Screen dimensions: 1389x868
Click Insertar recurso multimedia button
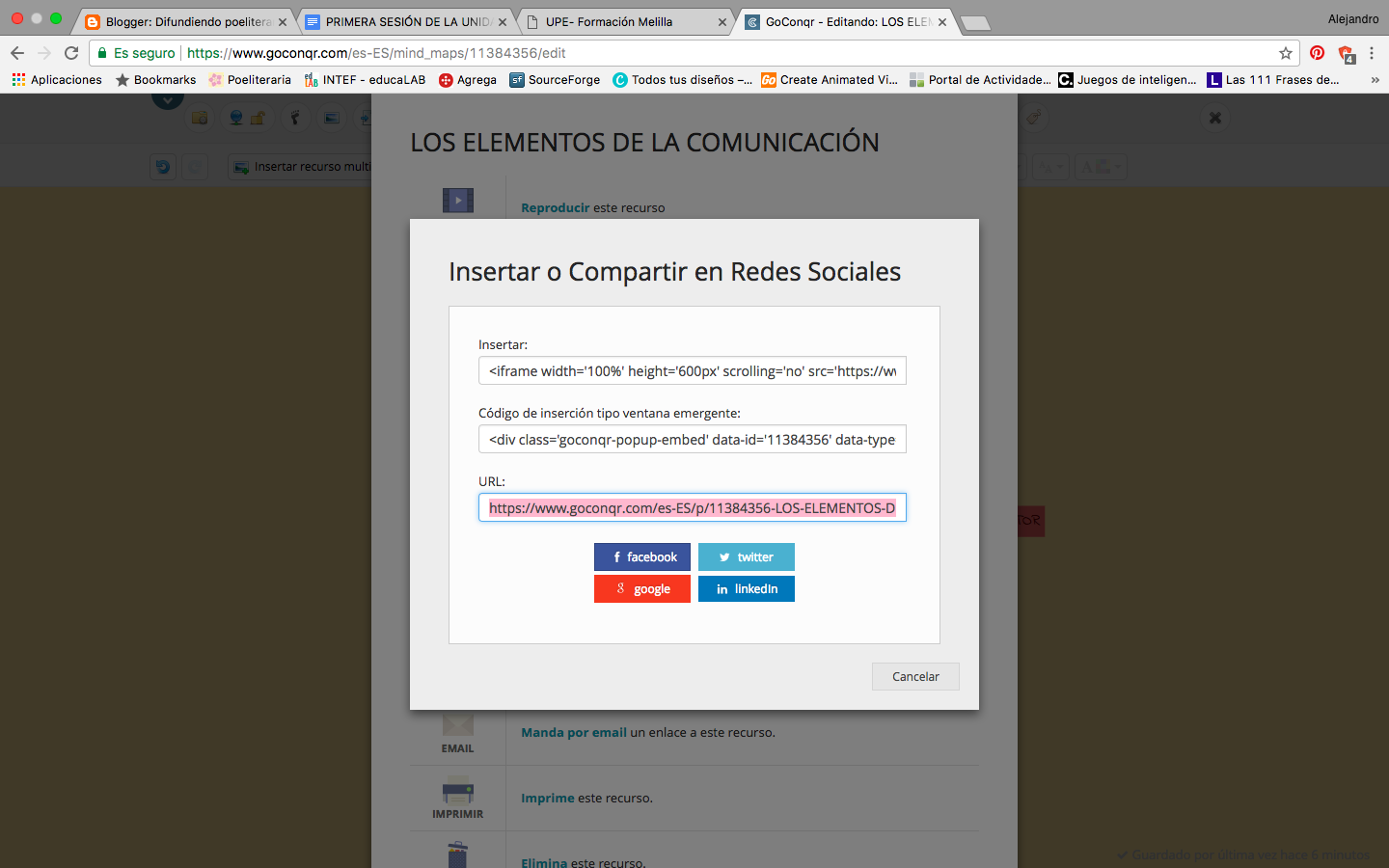301,167
